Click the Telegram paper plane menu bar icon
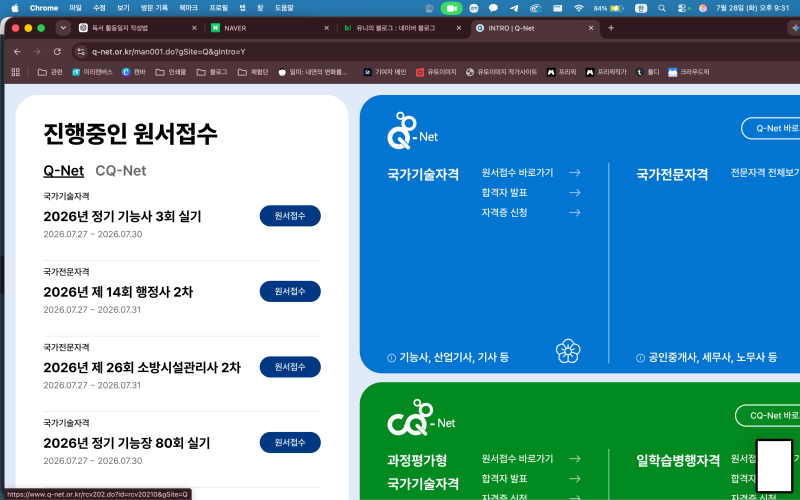Screen dimensions: 800x500 click(x=514, y=8)
